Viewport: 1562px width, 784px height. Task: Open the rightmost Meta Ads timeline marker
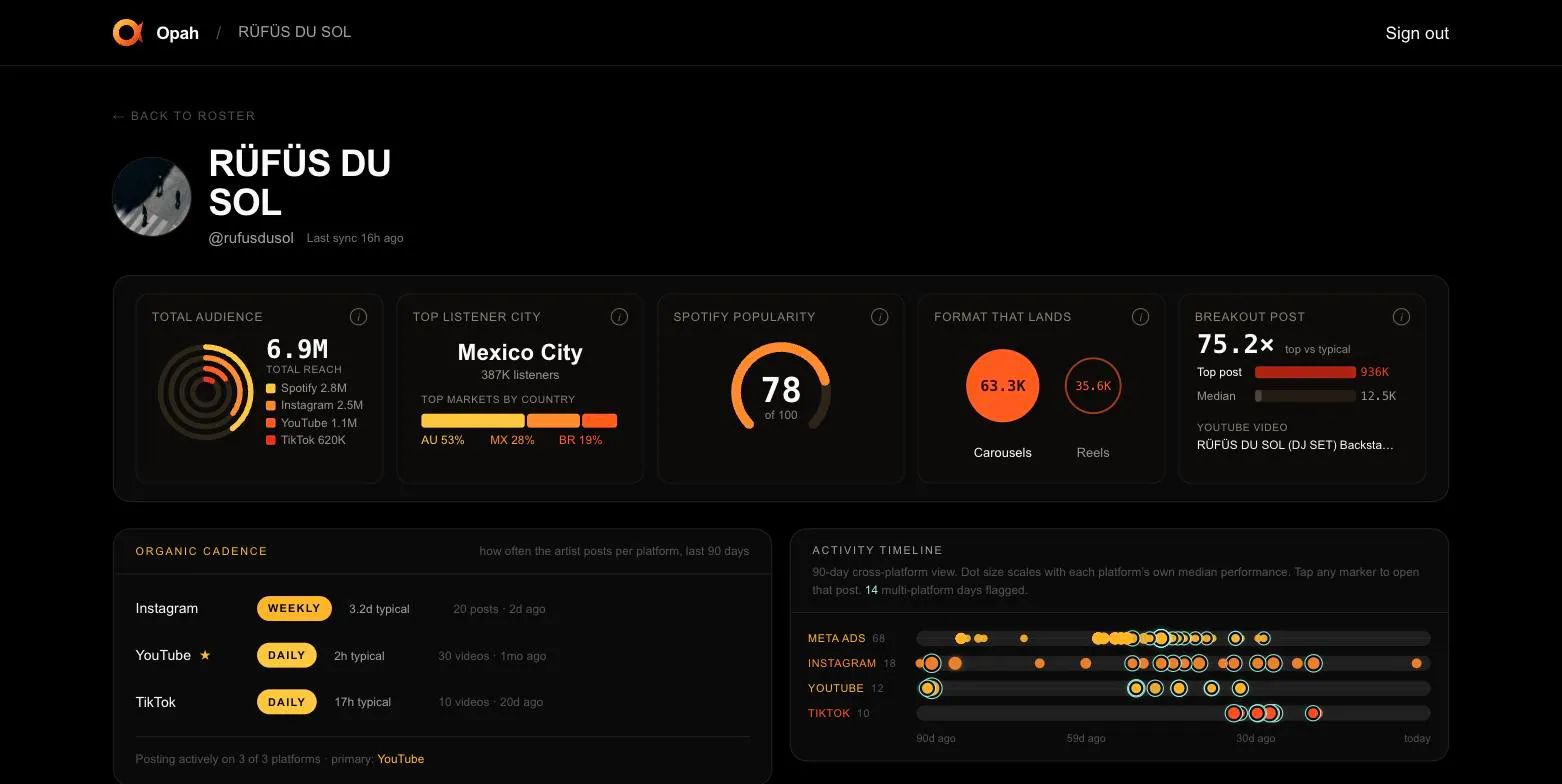pos(1263,638)
